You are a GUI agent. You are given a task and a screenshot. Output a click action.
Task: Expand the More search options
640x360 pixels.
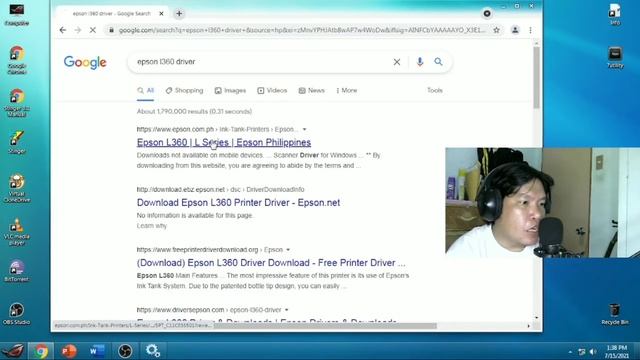tap(347, 91)
